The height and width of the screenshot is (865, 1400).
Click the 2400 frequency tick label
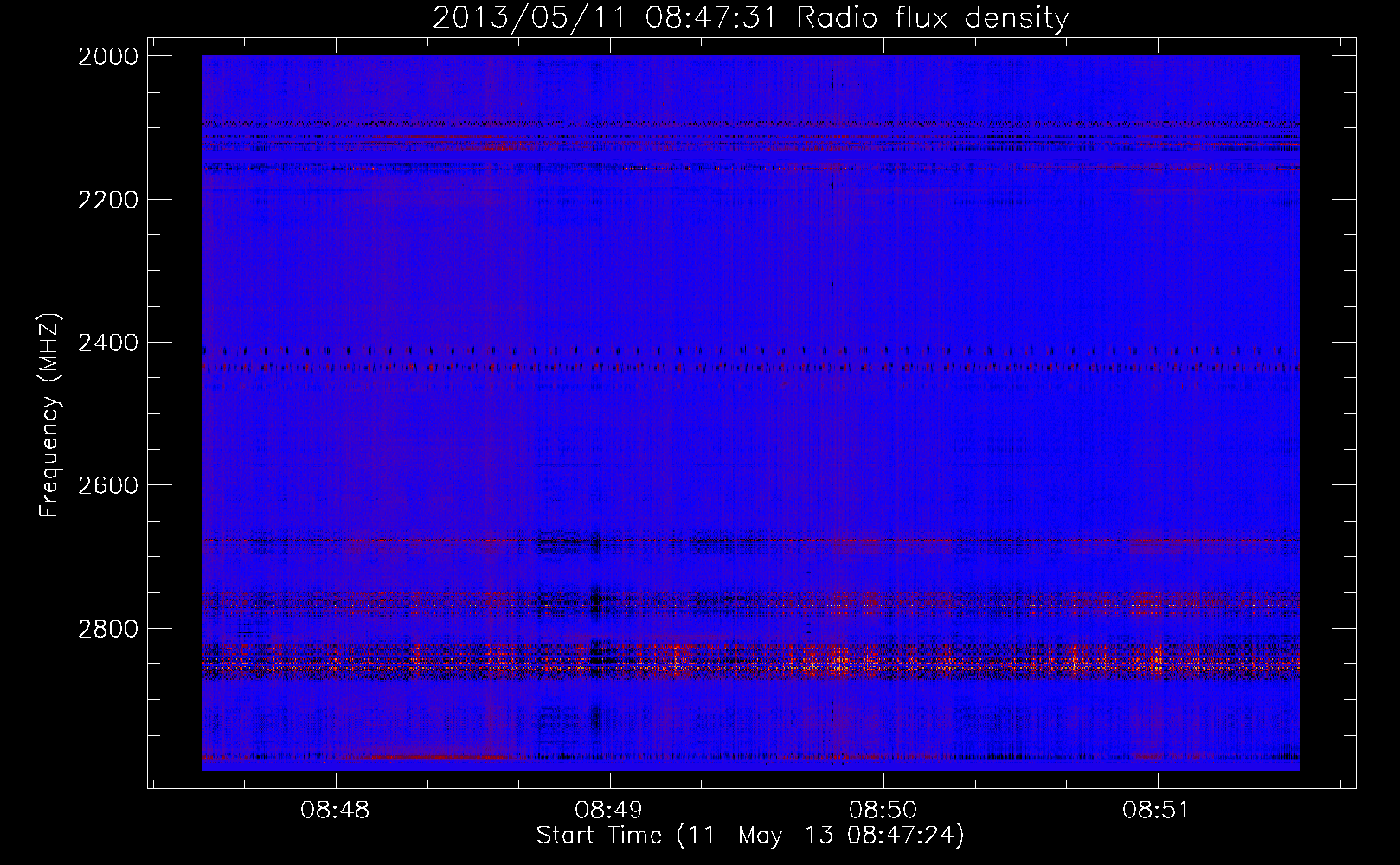tap(108, 343)
